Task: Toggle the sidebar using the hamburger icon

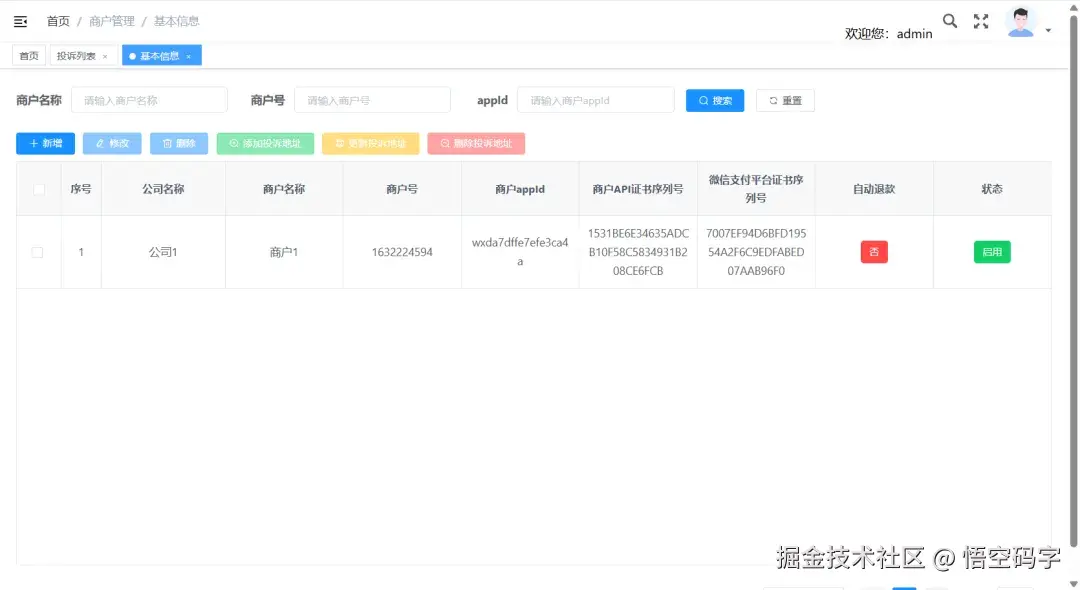Action: click(x=20, y=20)
